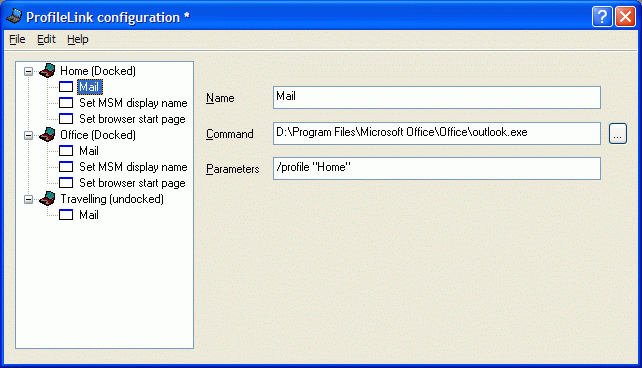Click the ProfileLink title bar app icon
Viewport: 642px width, 368px height.
pyautogui.click(x=14, y=17)
